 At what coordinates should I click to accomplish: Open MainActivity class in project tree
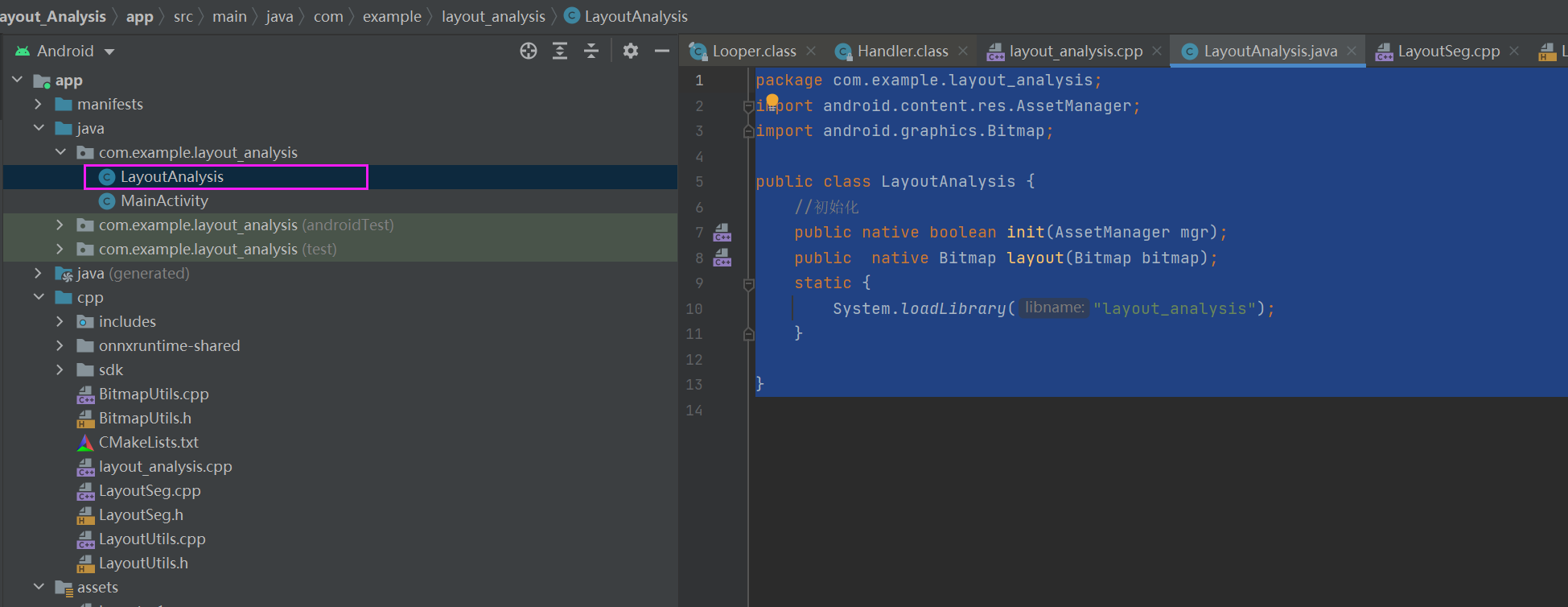click(164, 200)
